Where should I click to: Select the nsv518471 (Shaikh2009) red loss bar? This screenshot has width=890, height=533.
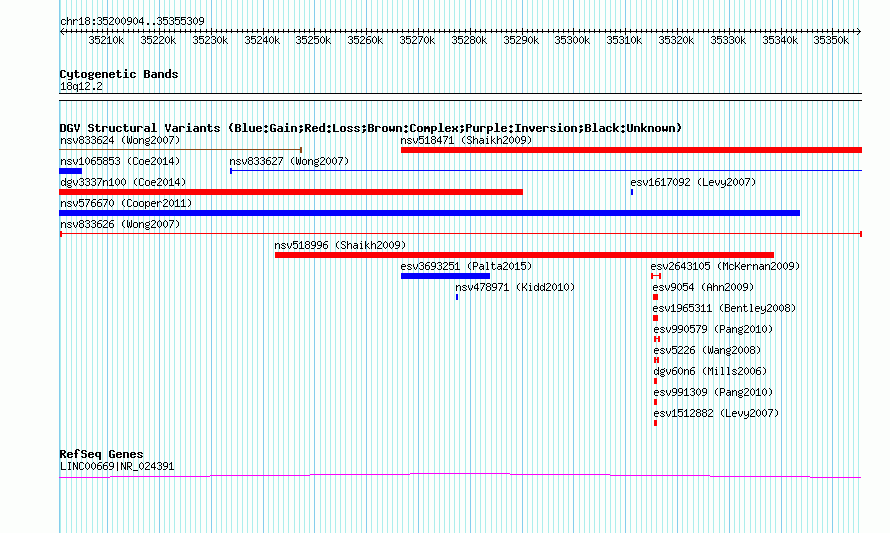click(631, 150)
